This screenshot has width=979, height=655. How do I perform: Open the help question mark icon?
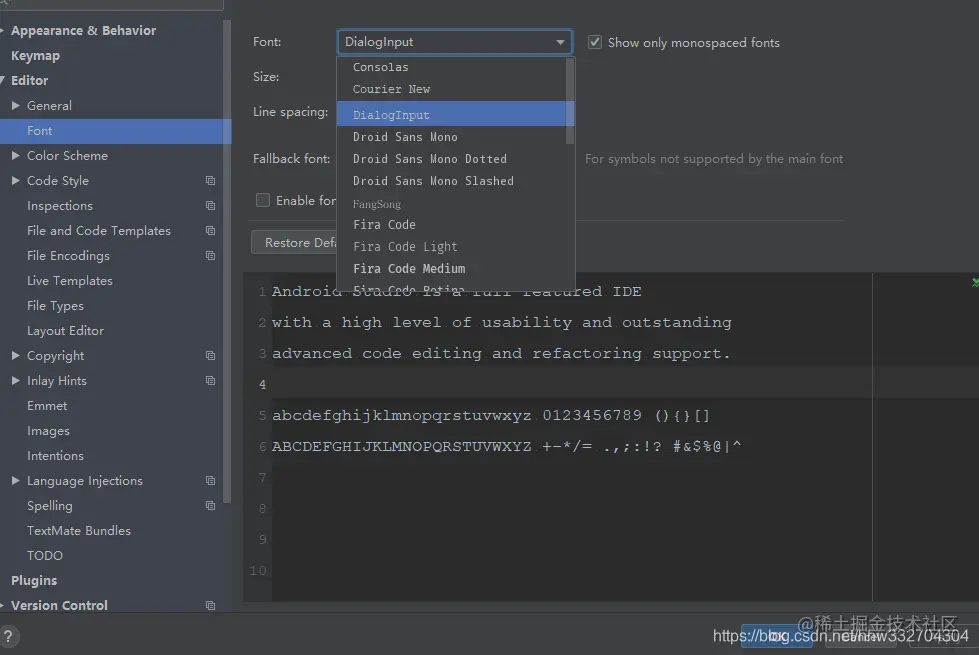tap(8, 637)
